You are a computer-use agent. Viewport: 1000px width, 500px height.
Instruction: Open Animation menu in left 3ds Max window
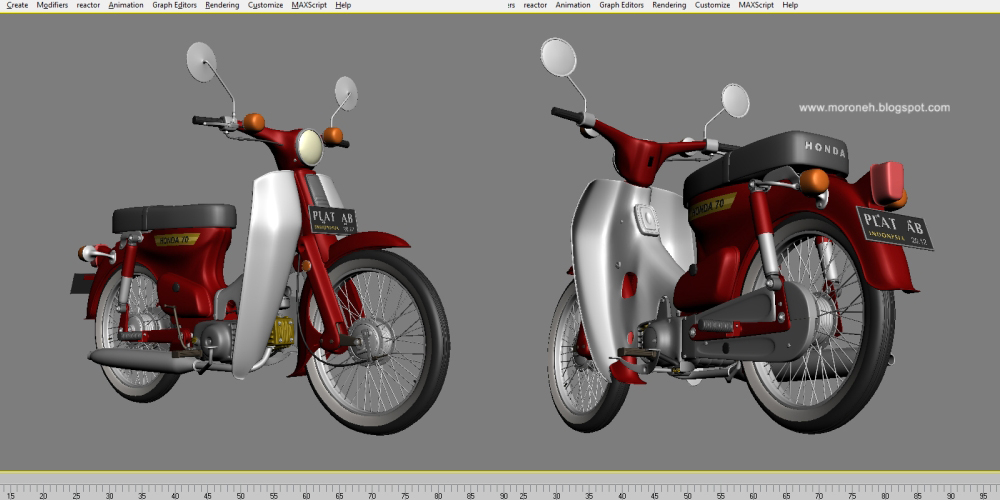126,5
